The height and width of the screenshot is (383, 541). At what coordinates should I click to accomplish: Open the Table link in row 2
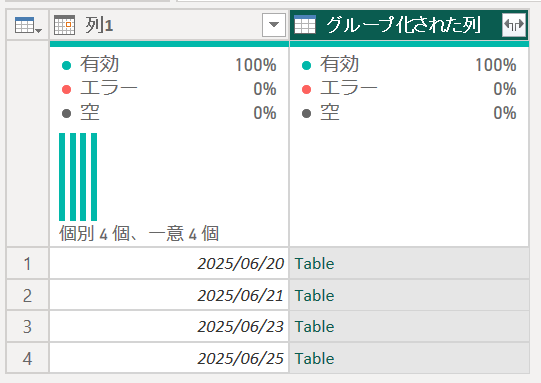point(314,295)
